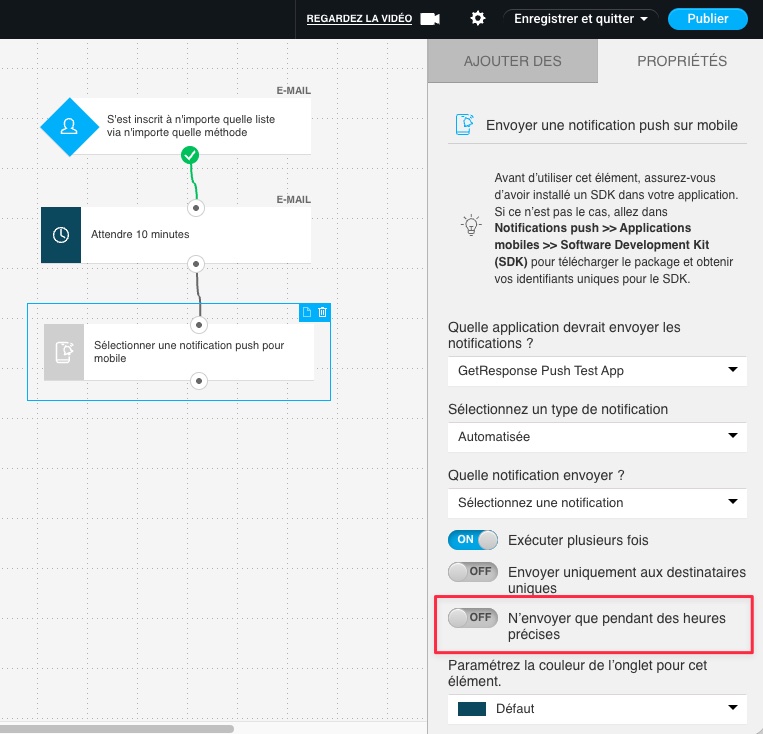Switch to the PROPRIÉTÉS tab
The height and width of the screenshot is (734, 763).
coord(682,61)
